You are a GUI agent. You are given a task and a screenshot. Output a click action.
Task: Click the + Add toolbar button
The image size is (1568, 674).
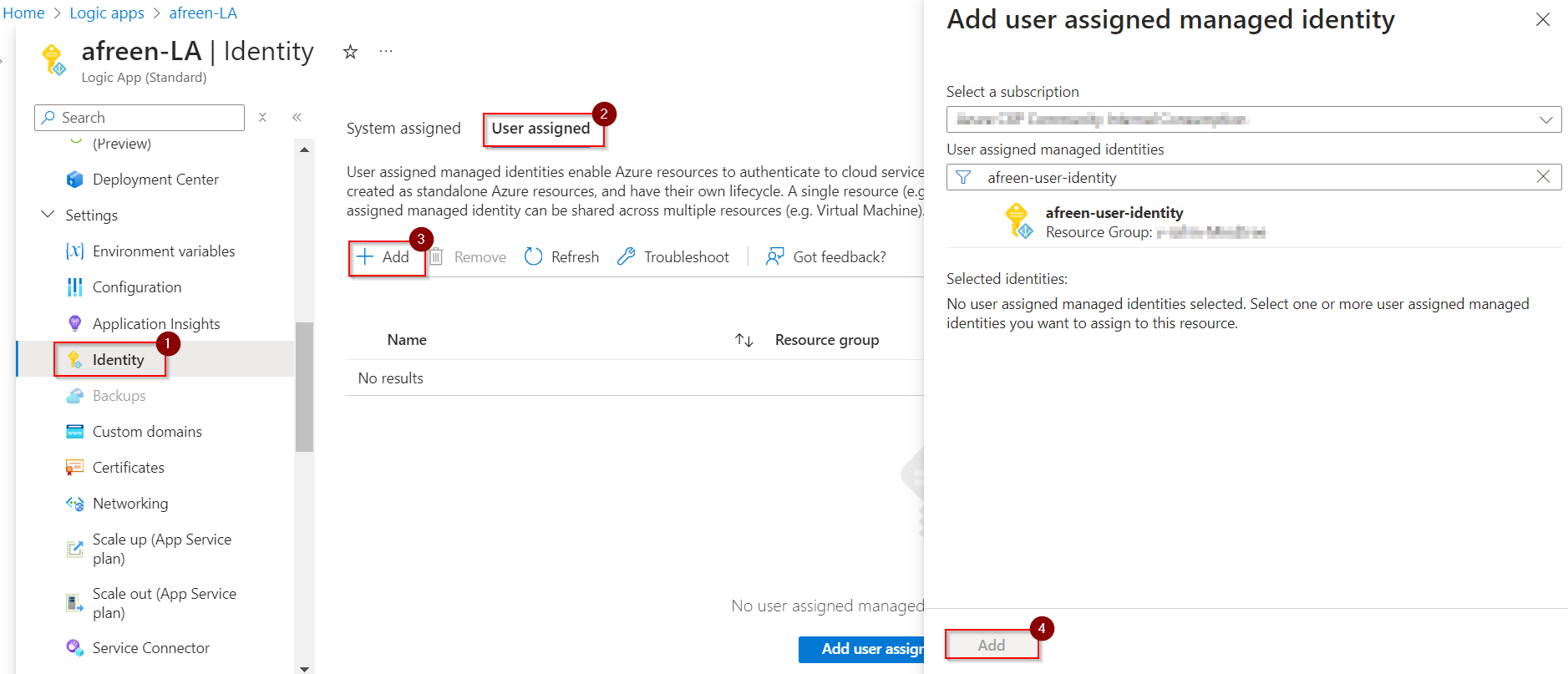[383, 257]
